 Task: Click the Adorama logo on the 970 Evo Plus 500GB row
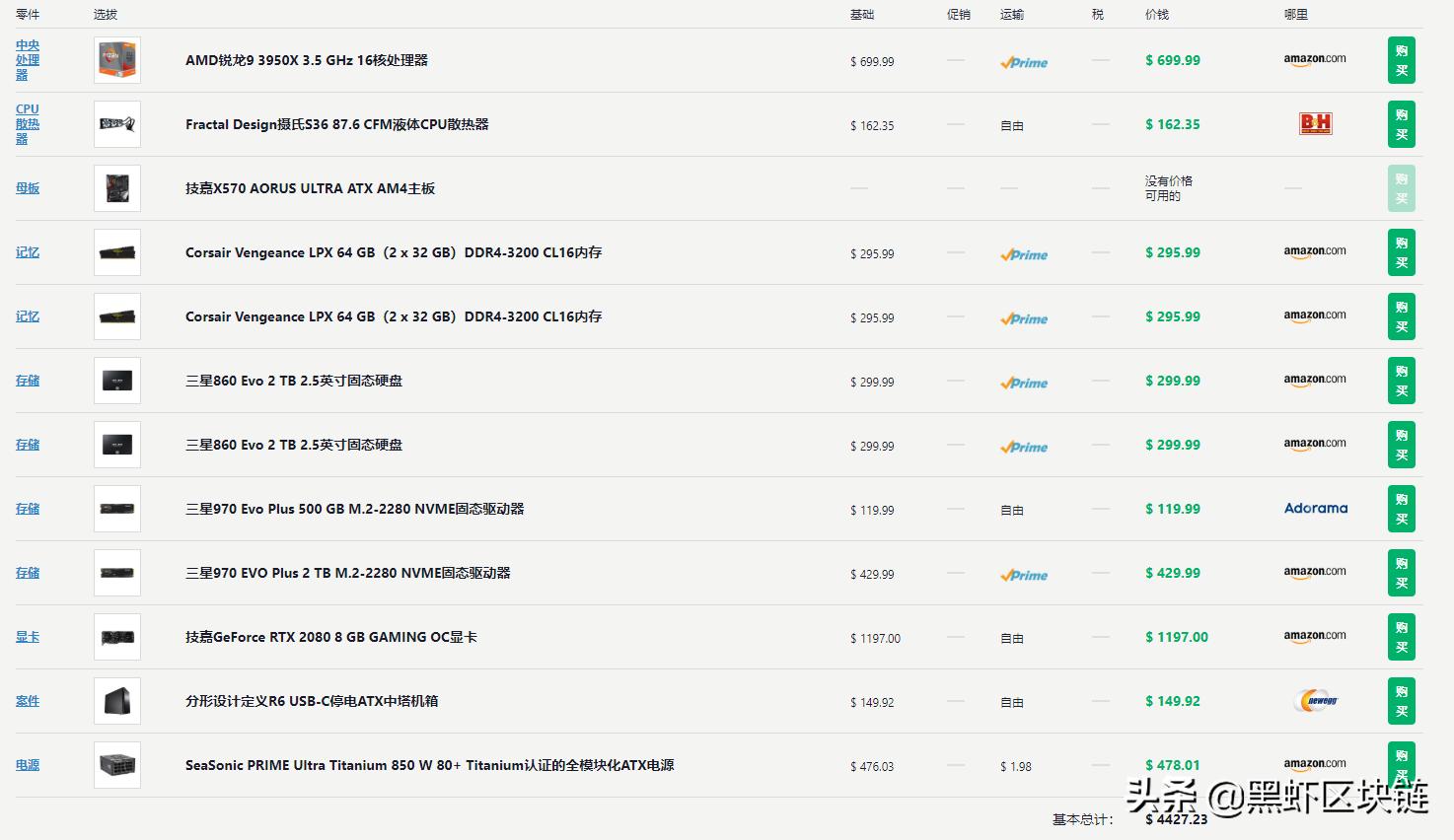1316,508
